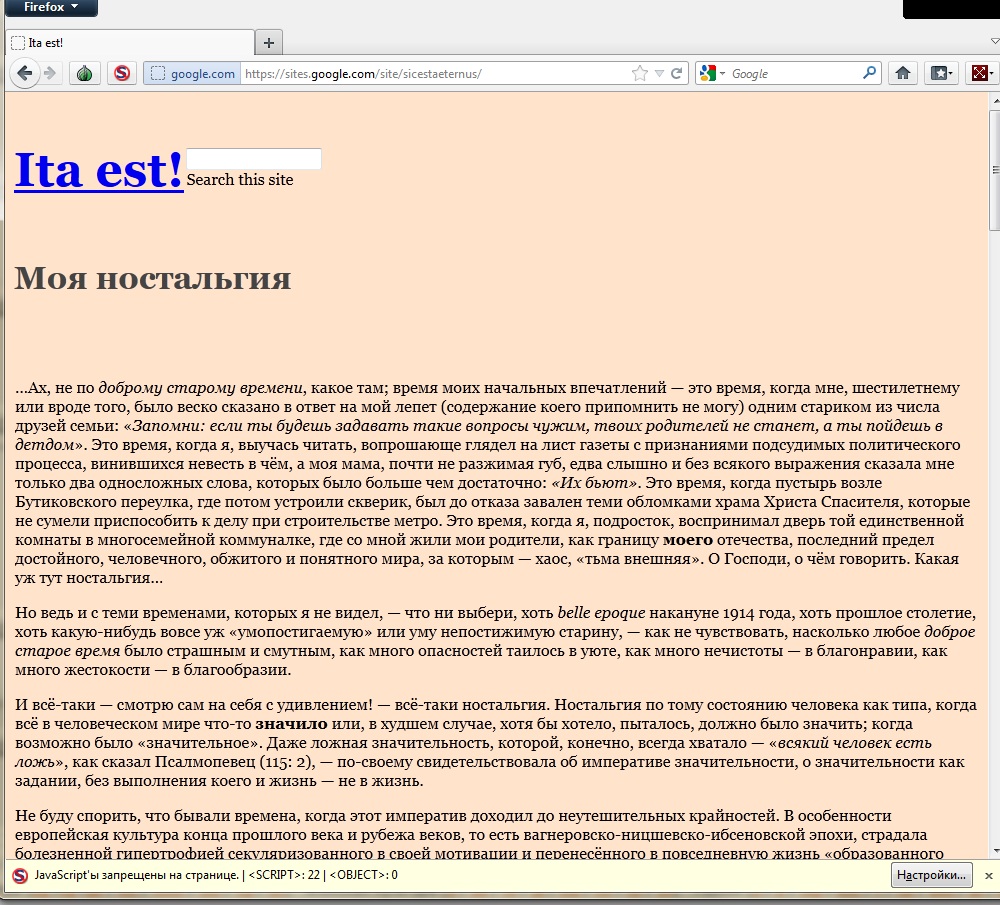Click the search magnifier icon in Google box
Screen dimensions: 1000x905
pos(869,73)
